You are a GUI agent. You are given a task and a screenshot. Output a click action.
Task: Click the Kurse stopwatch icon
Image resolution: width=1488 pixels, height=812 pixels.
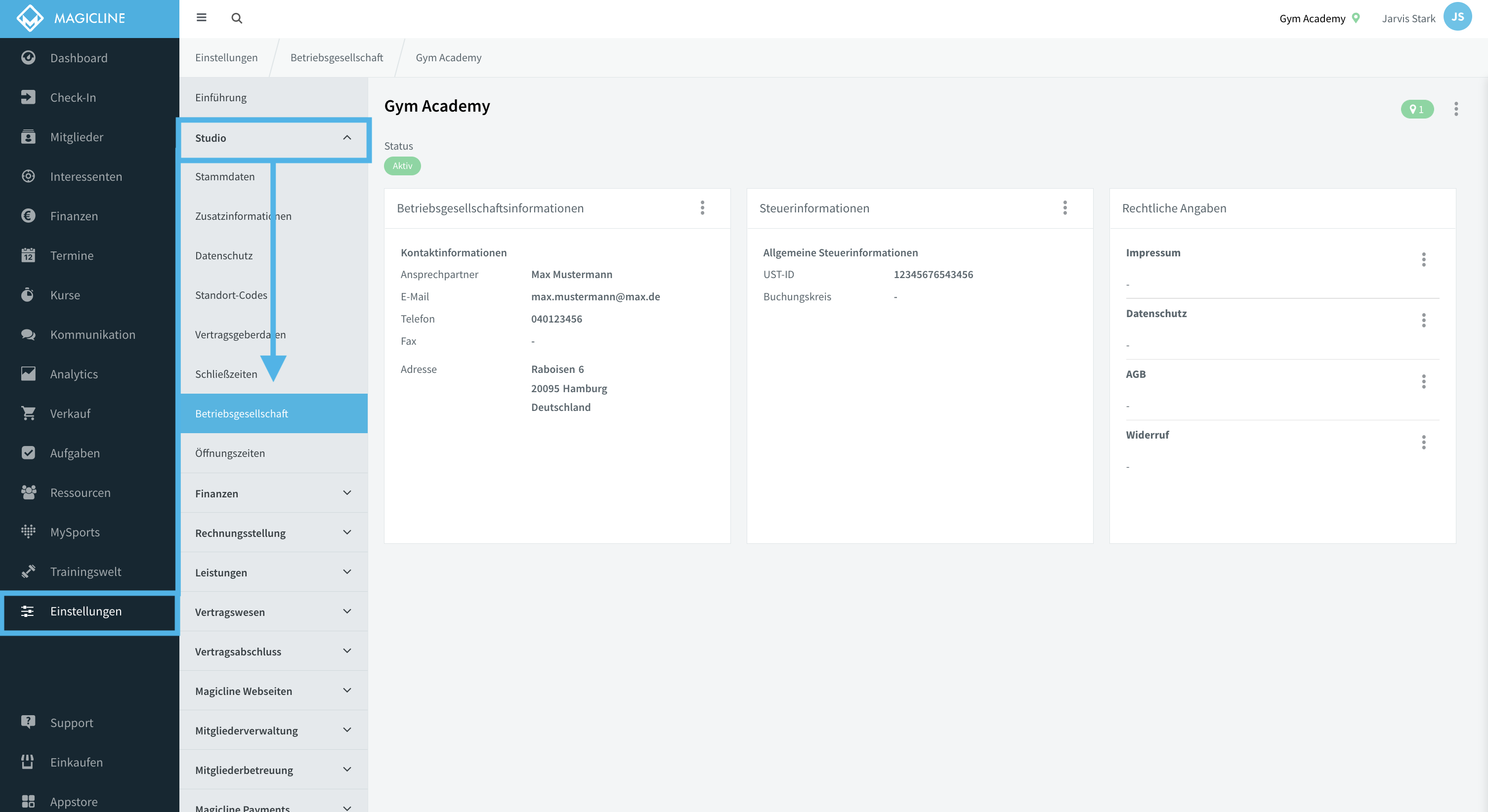click(28, 294)
